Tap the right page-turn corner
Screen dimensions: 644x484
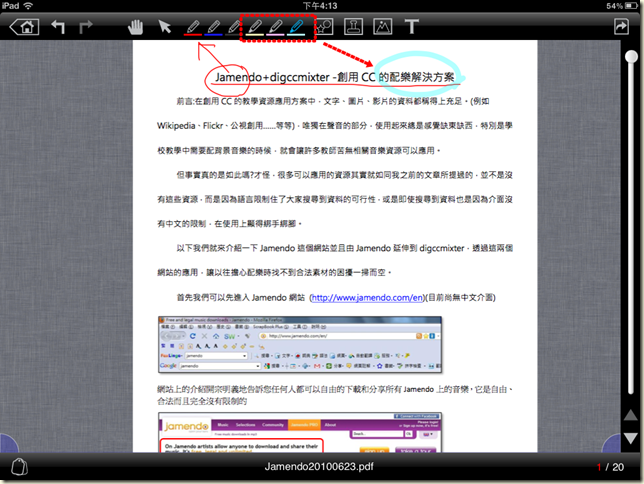point(611,444)
